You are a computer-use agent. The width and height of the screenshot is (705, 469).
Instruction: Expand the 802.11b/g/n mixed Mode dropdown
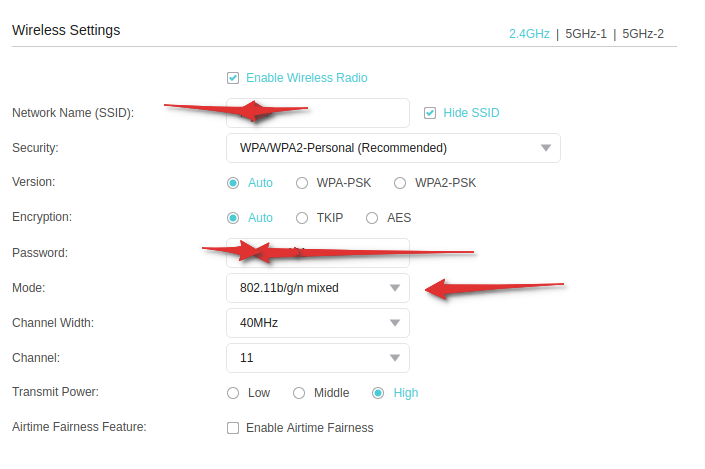tap(318, 288)
